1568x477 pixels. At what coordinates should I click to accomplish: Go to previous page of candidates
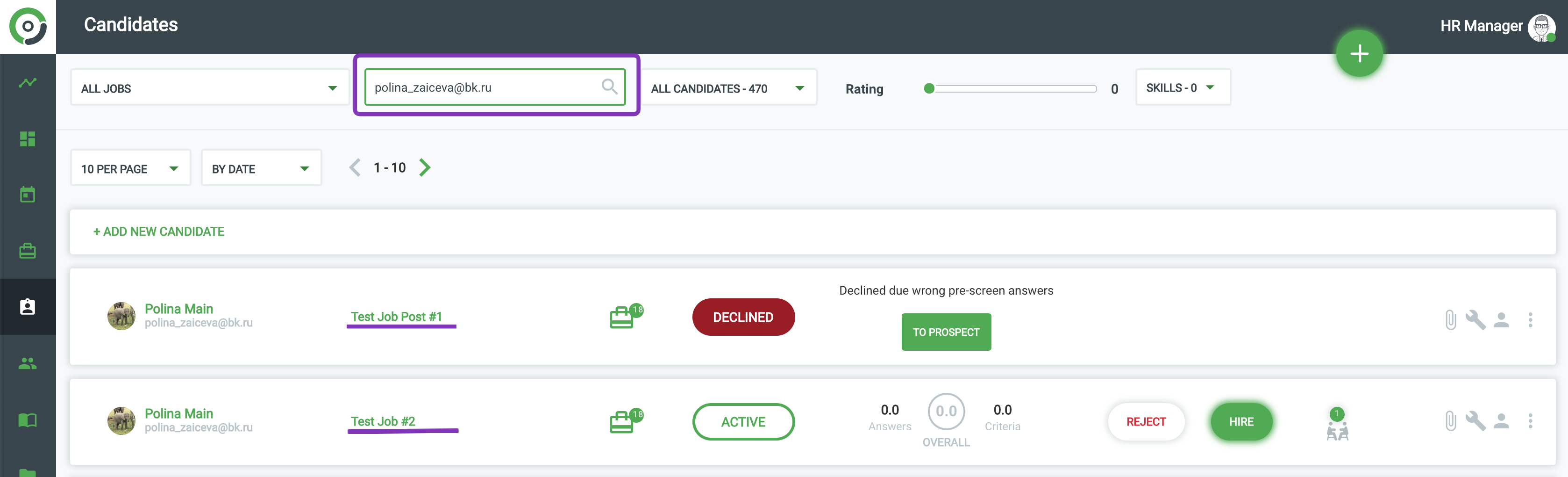[x=355, y=167]
